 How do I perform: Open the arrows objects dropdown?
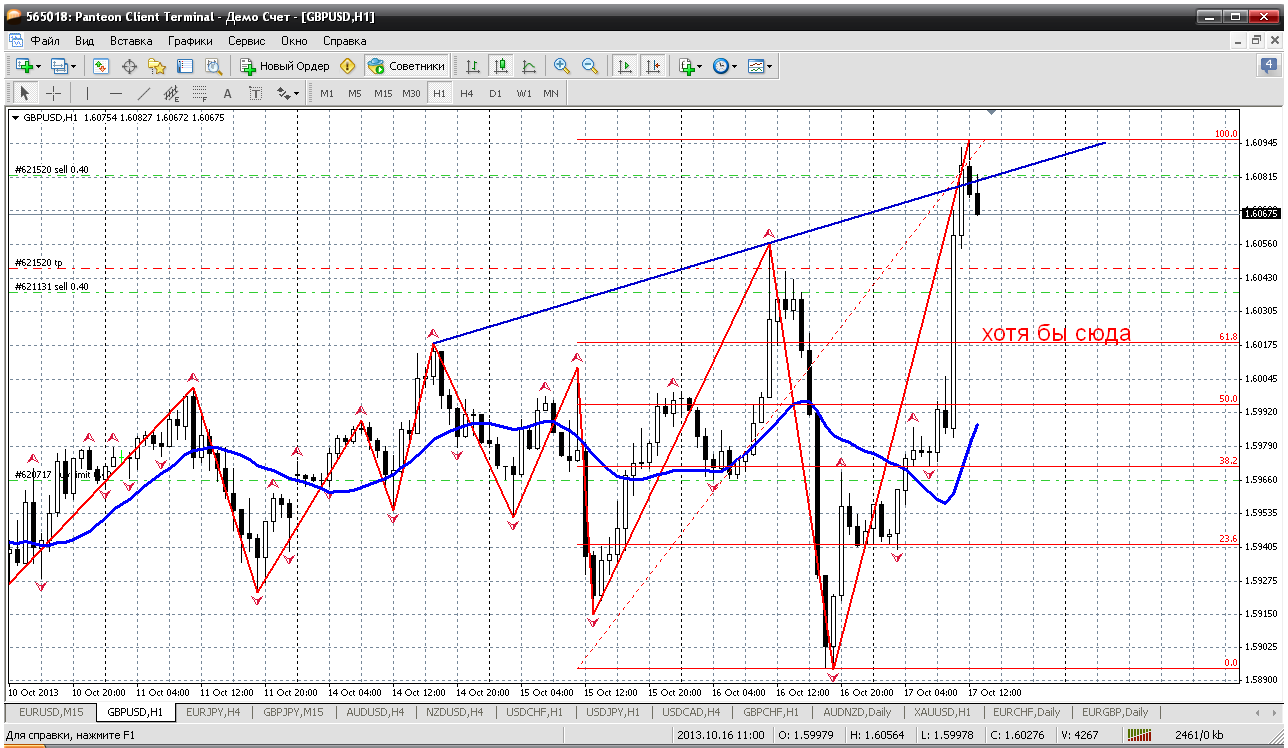pyautogui.click(x=288, y=93)
